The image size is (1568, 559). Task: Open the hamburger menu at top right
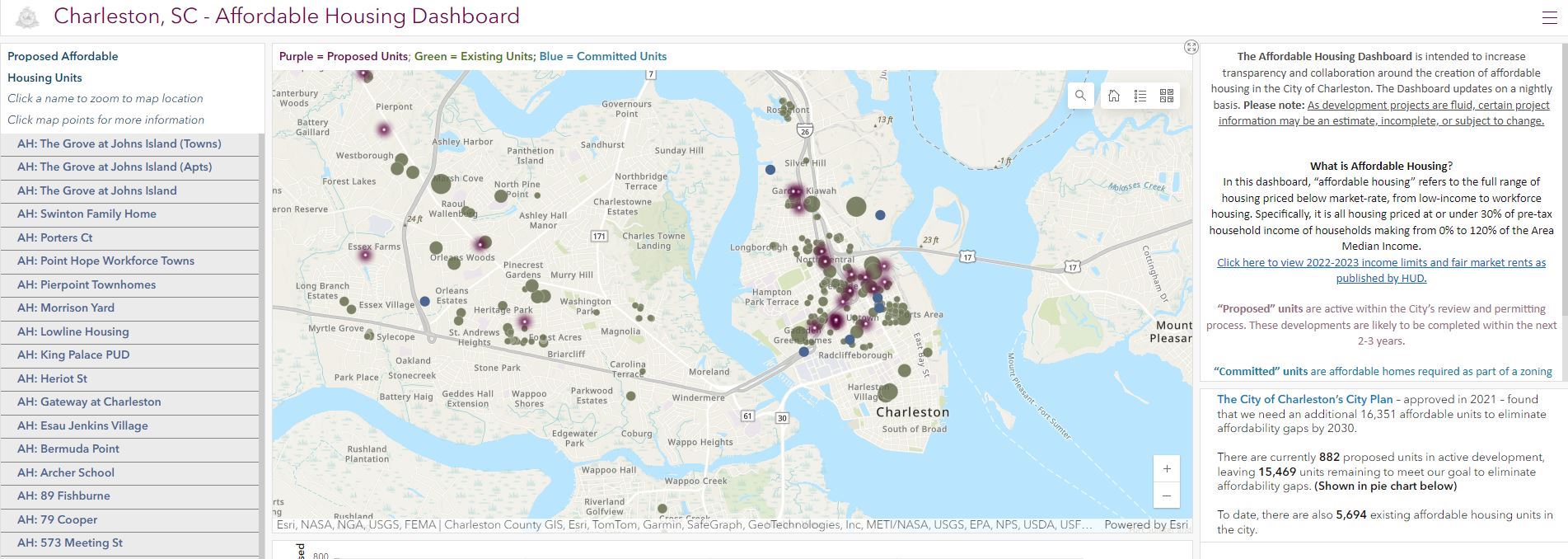coord(1549,17)
